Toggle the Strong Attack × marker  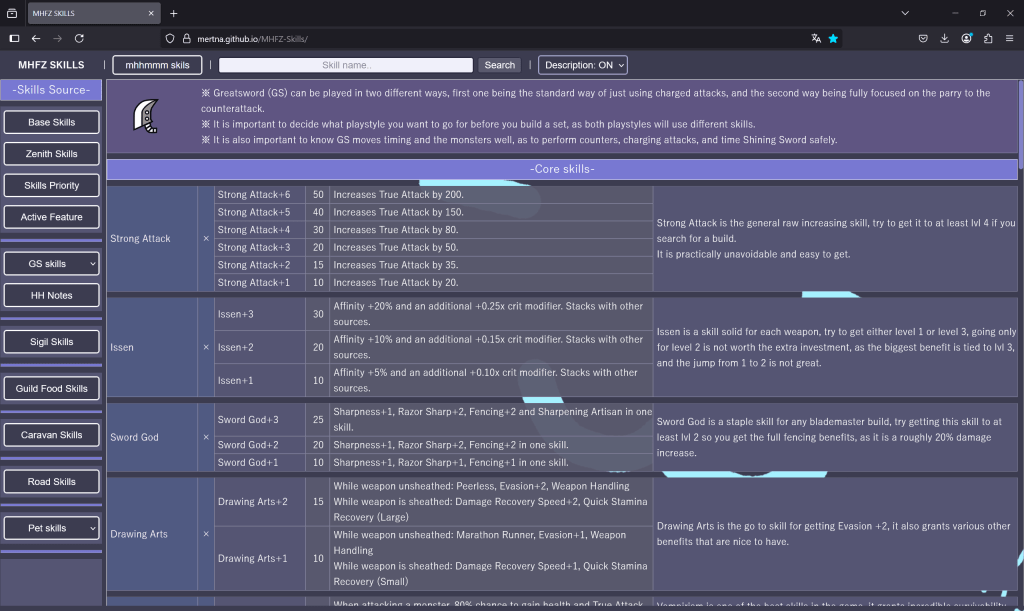coord(206,239)
